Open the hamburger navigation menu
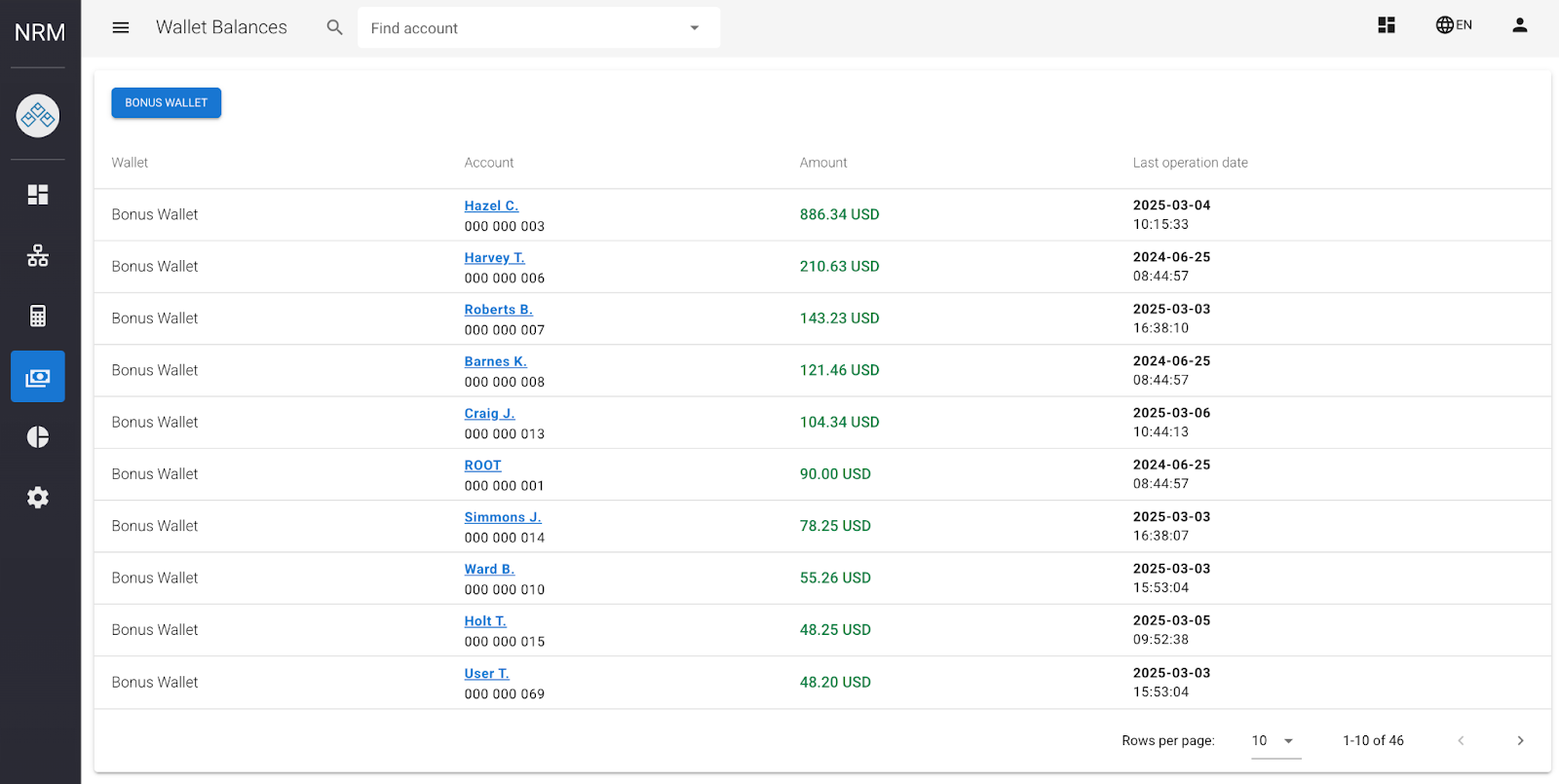The width and height of the screenshot is (1559, 784). (121, 28)
